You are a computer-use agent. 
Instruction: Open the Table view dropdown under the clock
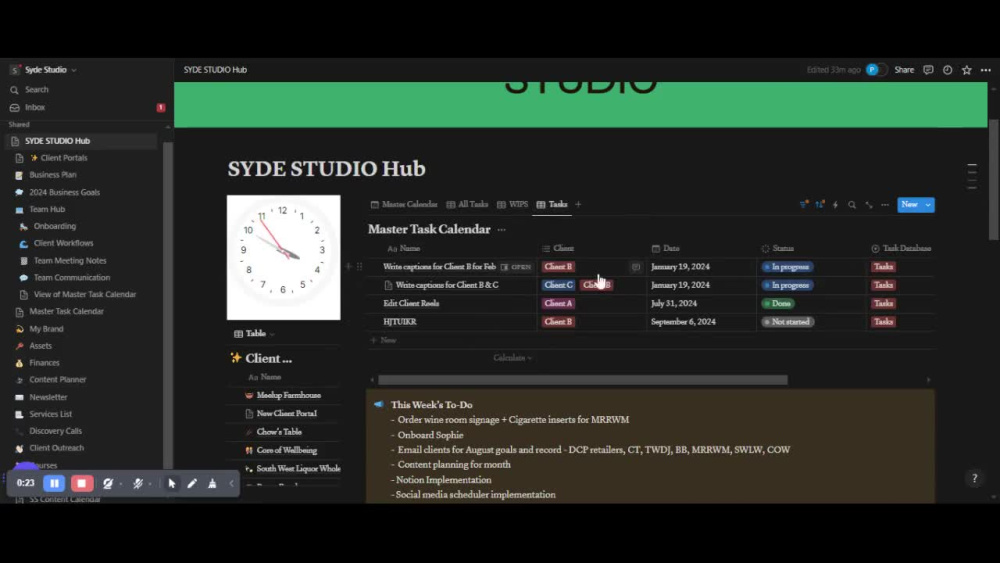pyautogui.click(x=254, y=333)
